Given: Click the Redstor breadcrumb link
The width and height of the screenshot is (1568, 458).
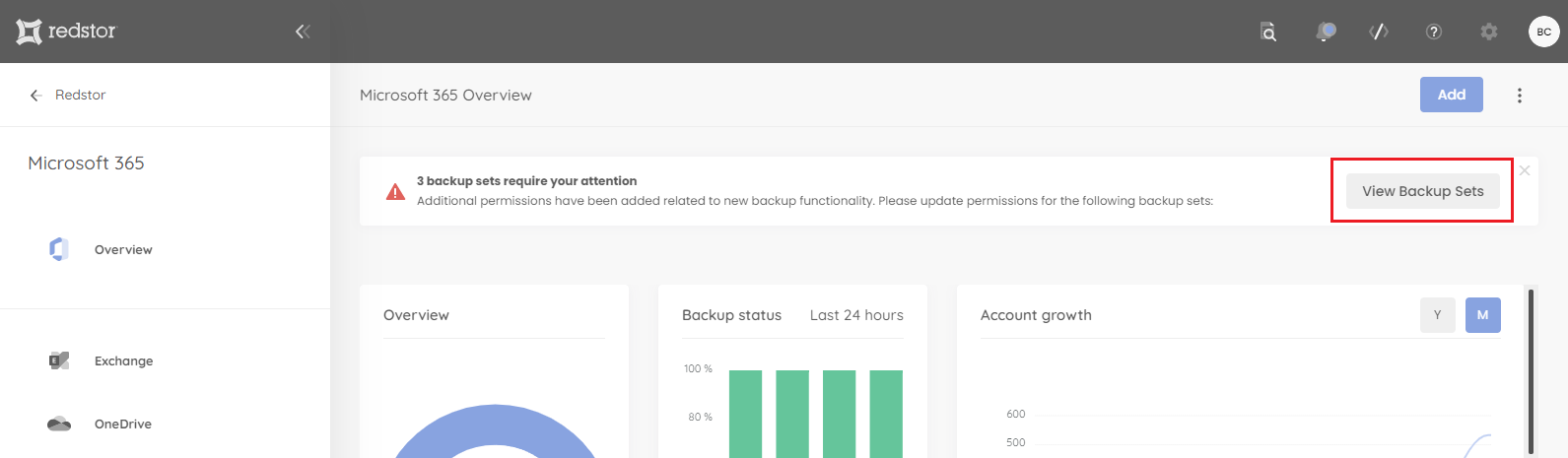Looking at the screenshot, I should [x=80, y=96].
